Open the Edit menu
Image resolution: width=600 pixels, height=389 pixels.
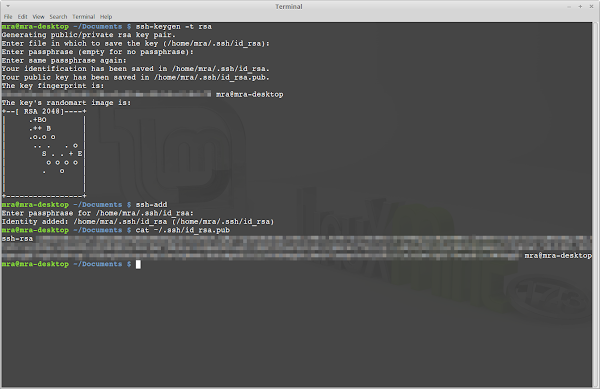pos(23,17)
